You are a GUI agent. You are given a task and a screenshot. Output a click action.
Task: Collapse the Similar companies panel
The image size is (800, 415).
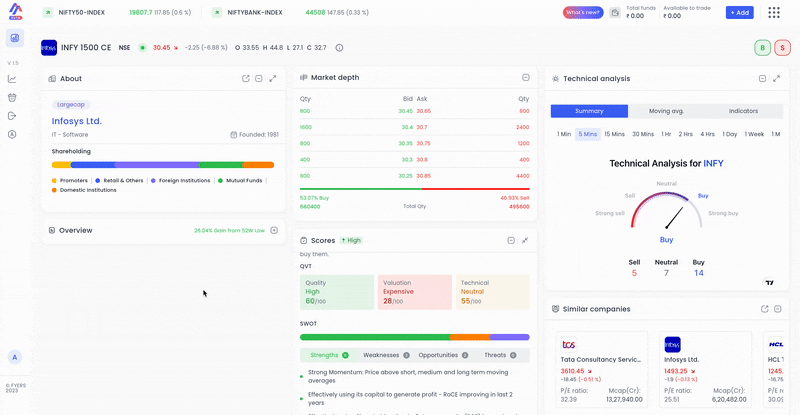click(x=778, y=309)
